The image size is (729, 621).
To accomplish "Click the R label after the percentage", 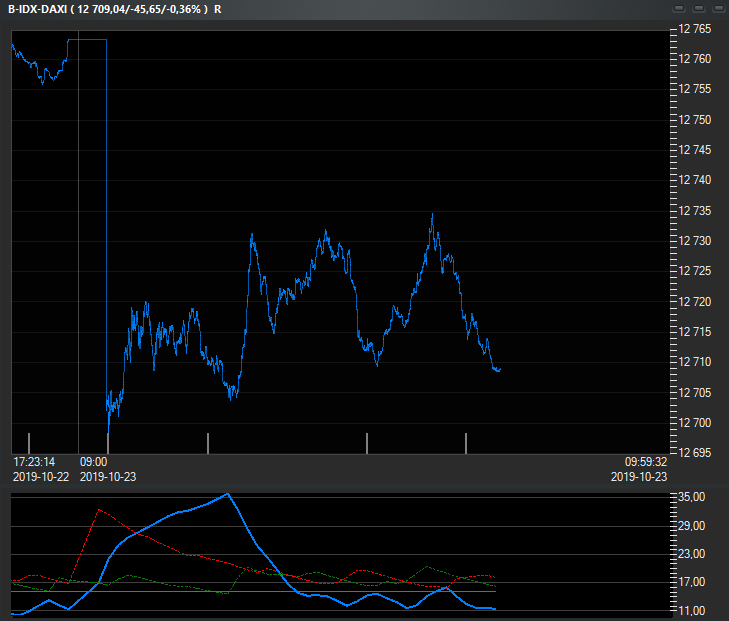I will [x=219, y=9].
